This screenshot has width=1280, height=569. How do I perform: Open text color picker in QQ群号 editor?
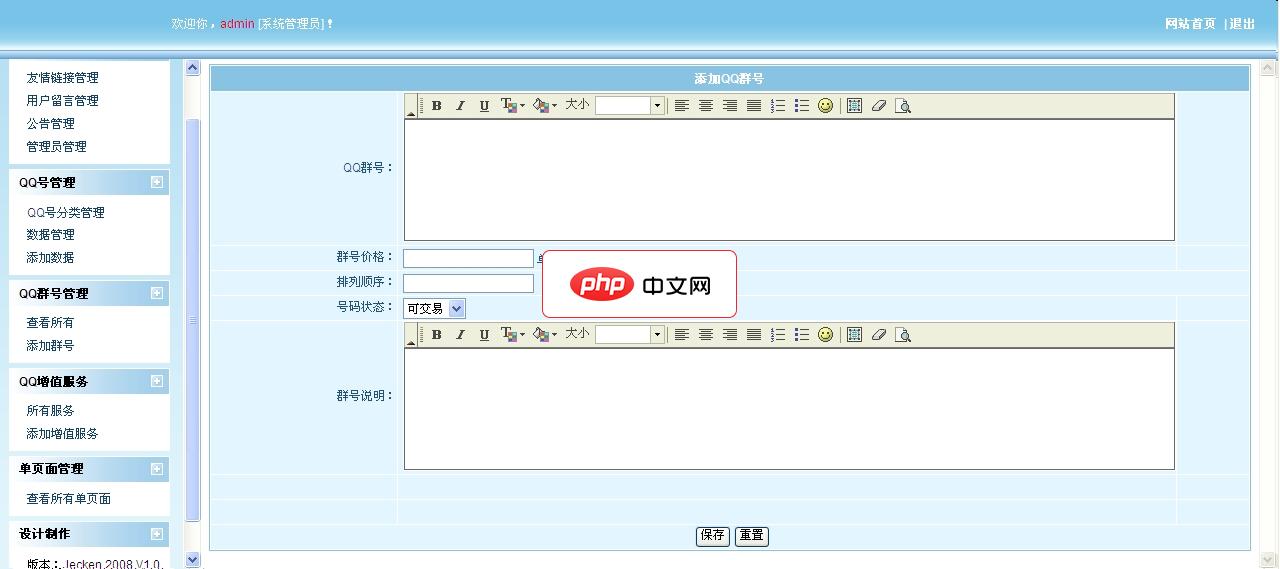(x=512, y=106)
